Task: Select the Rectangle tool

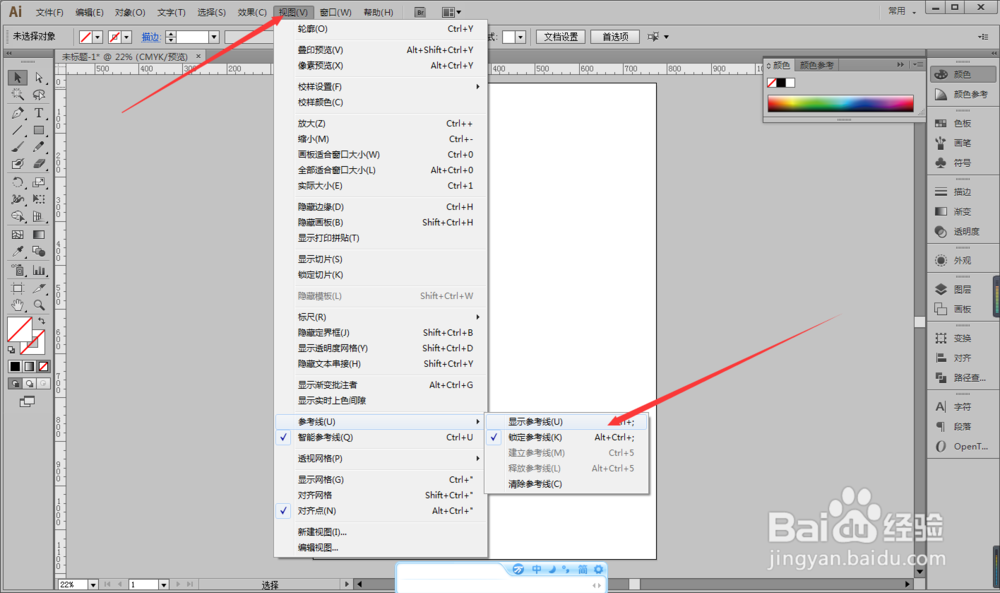Action: click(x=39, y=130)
